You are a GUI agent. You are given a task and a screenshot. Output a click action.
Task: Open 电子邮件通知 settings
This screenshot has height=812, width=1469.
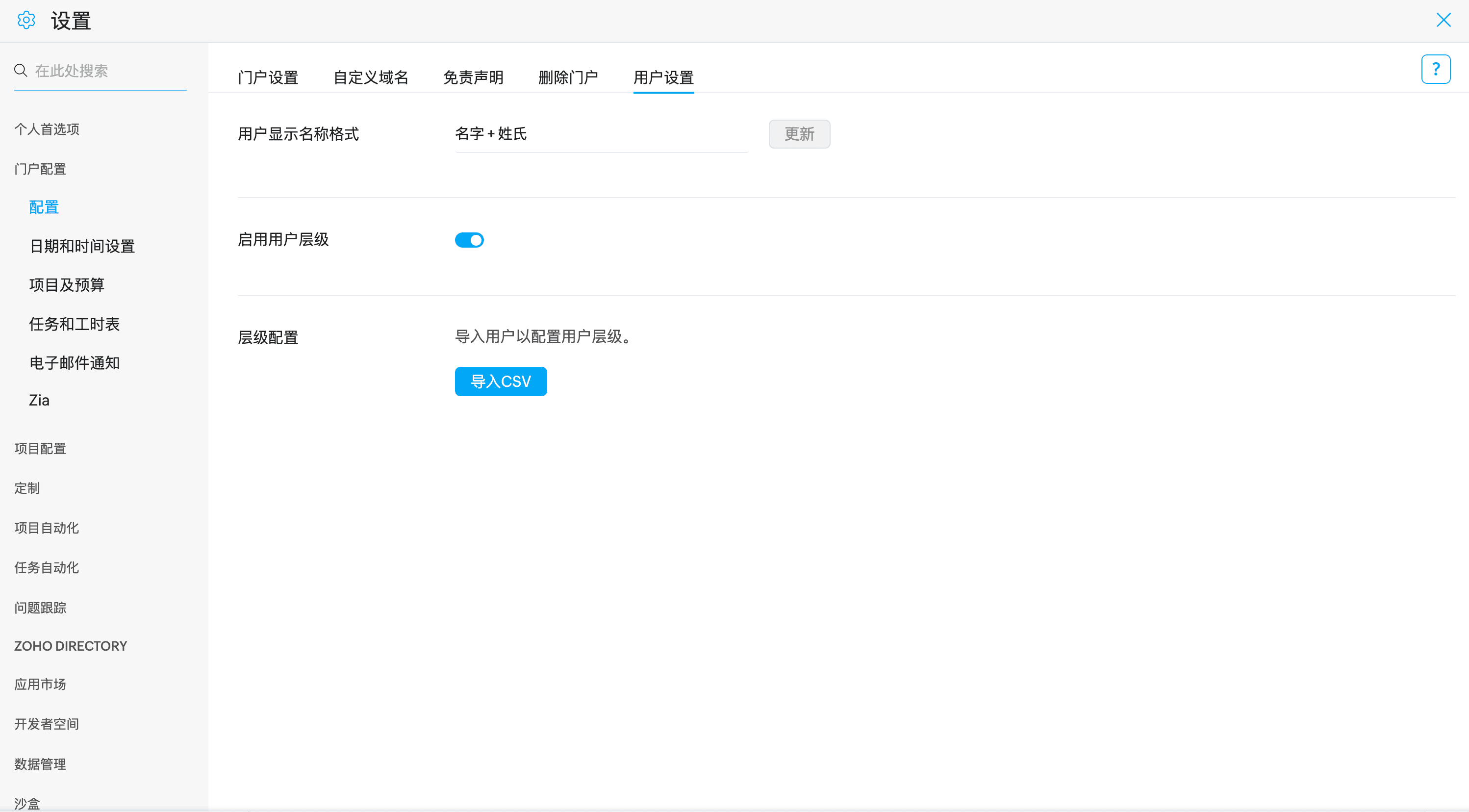tap(74, 363)
